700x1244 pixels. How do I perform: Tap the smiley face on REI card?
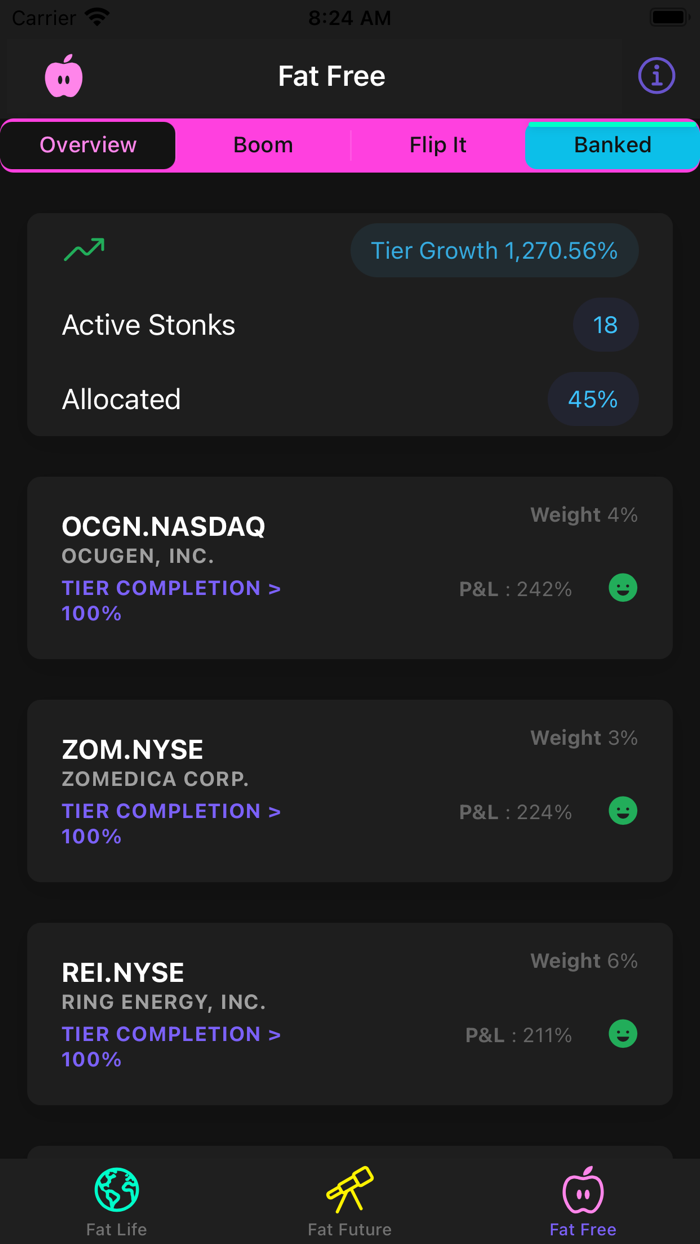[x=623, y=1034]
